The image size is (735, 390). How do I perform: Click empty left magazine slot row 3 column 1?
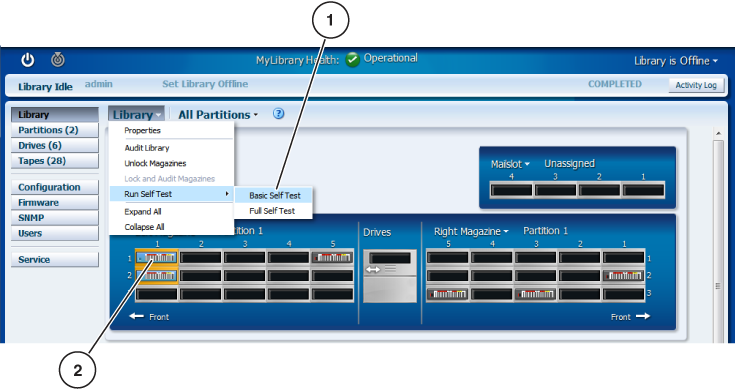(x=157, y=294)
